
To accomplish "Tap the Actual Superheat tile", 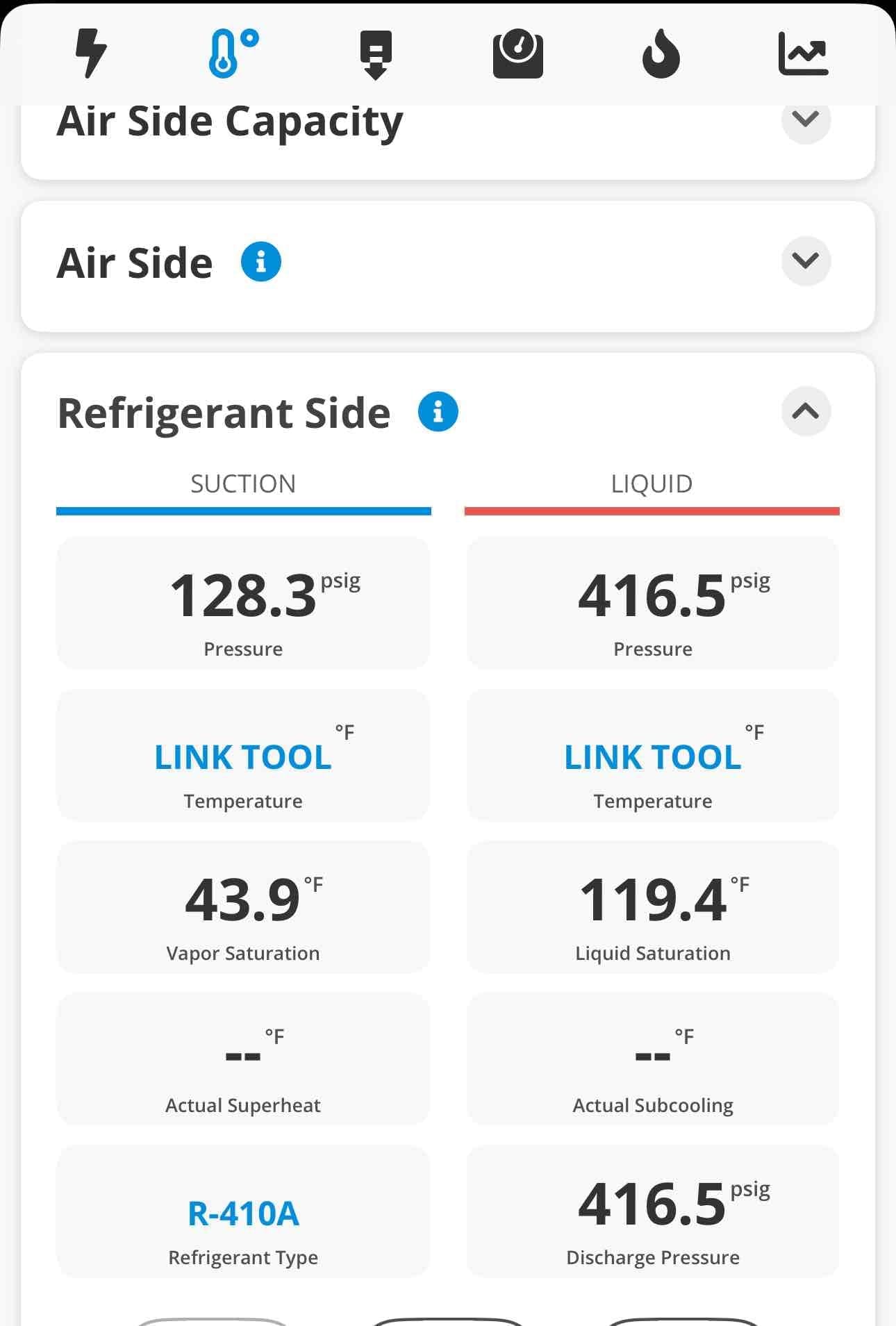I will click(x=243, y=1059).
